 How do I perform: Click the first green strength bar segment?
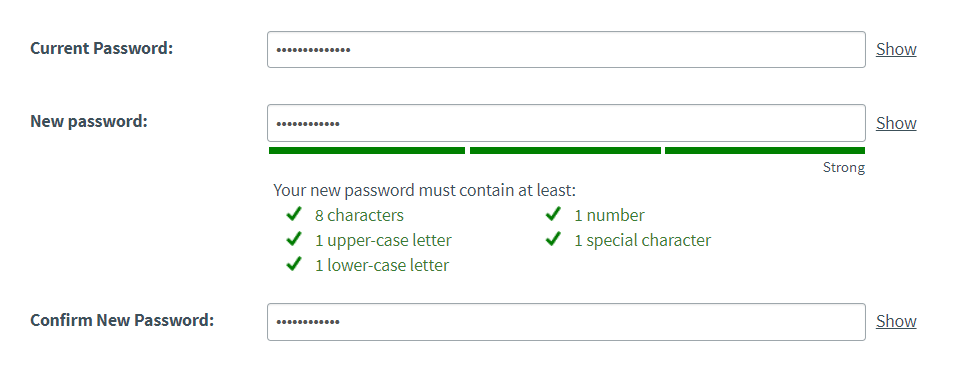[x=366, y=150]
